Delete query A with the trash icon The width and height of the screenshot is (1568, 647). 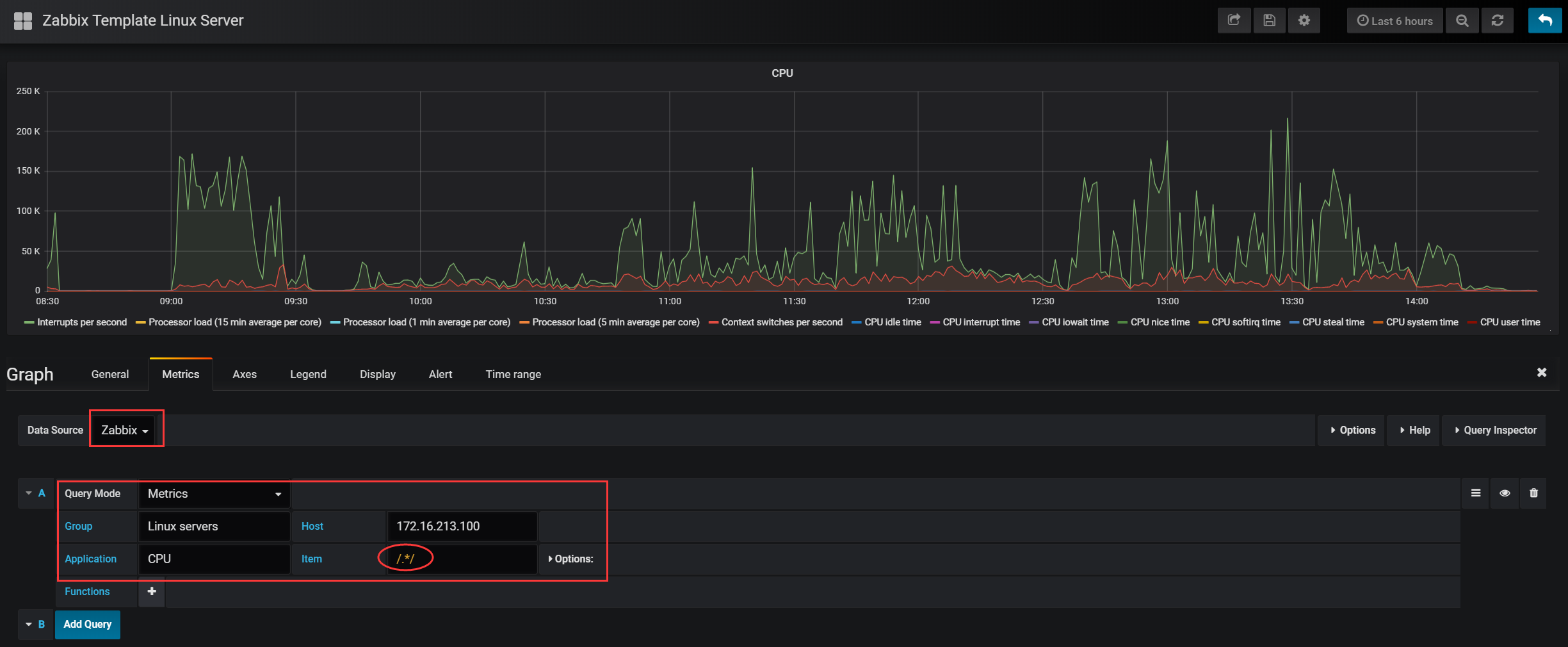click(1533, 493)
